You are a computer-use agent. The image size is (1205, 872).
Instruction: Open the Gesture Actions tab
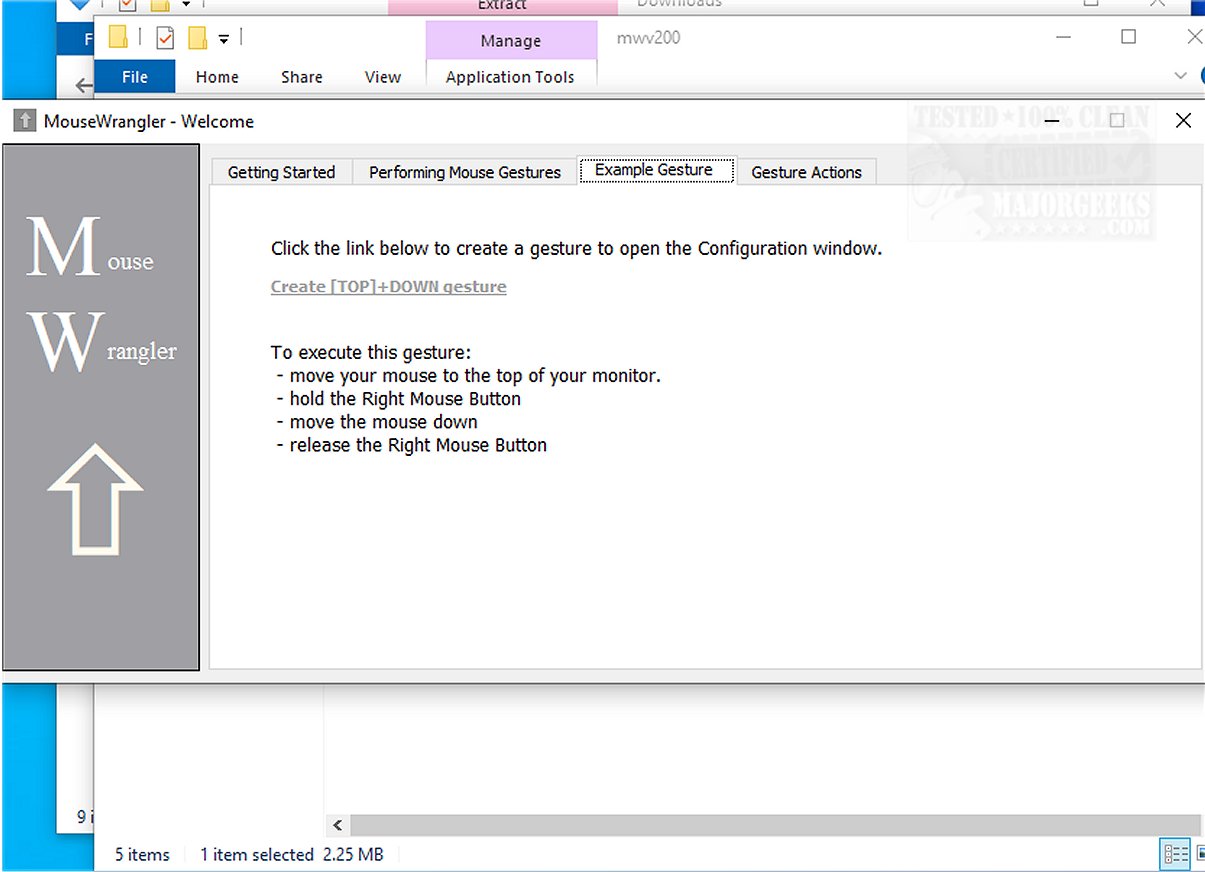[806, 172]
